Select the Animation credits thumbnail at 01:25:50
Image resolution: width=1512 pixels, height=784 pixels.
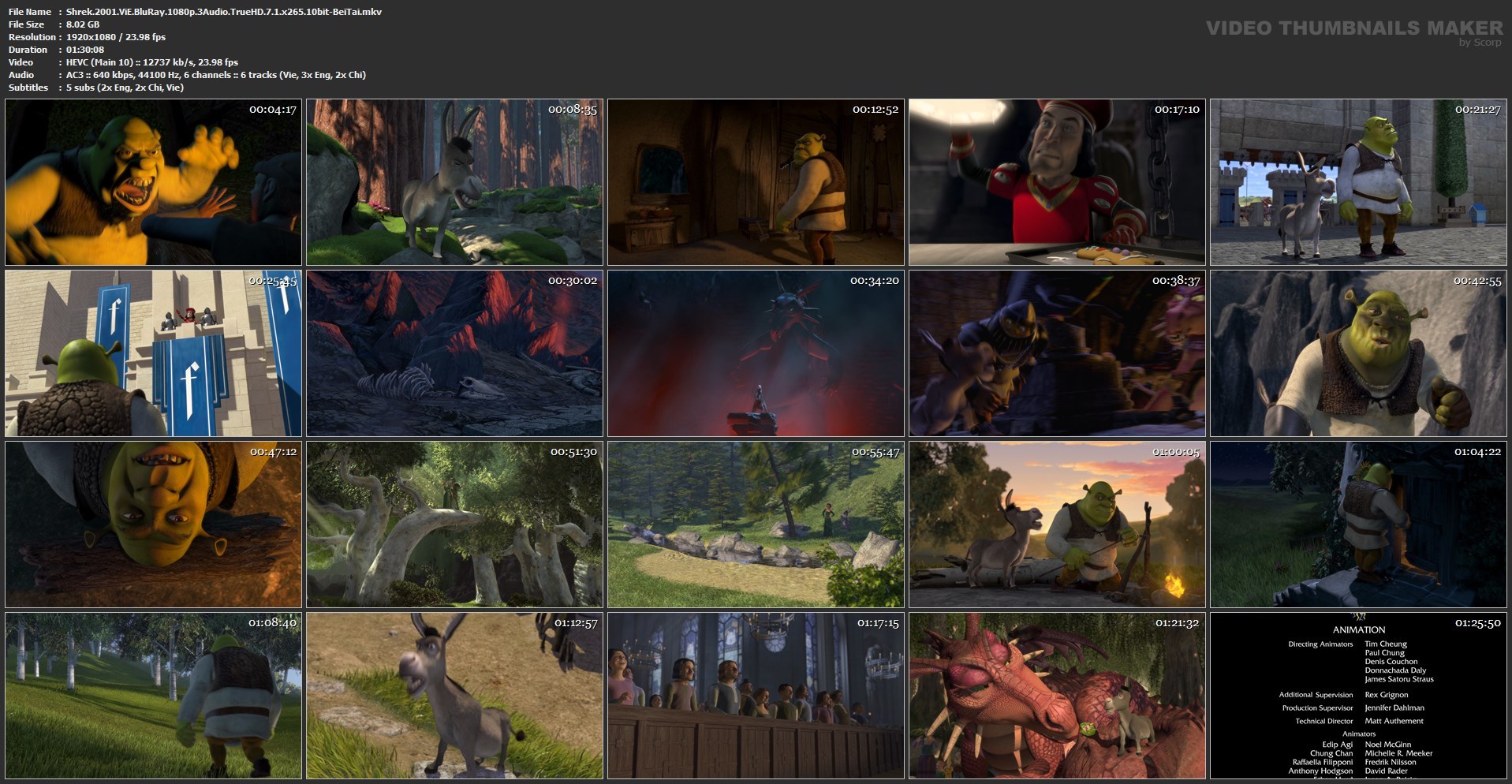point(1359,696)
